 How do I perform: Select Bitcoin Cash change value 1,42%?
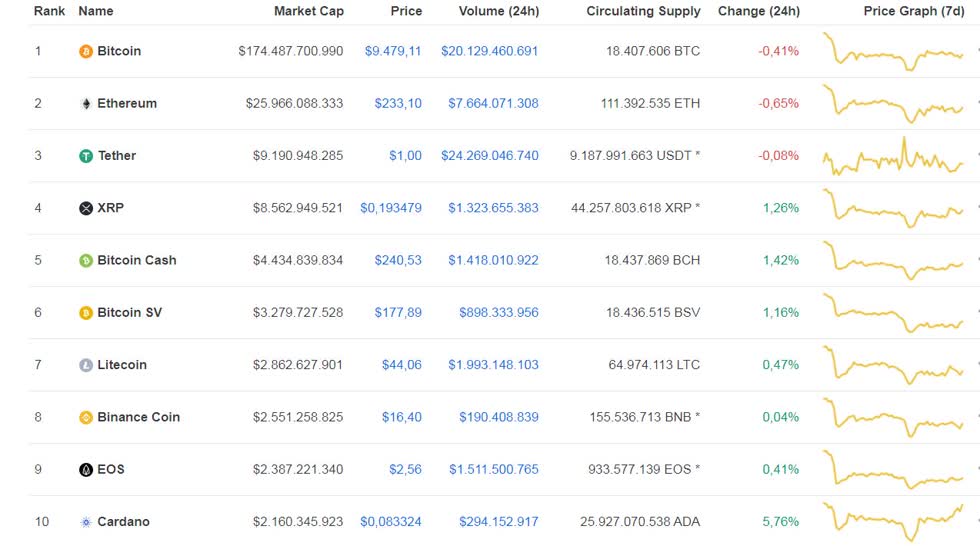click(x=781, y=261)
